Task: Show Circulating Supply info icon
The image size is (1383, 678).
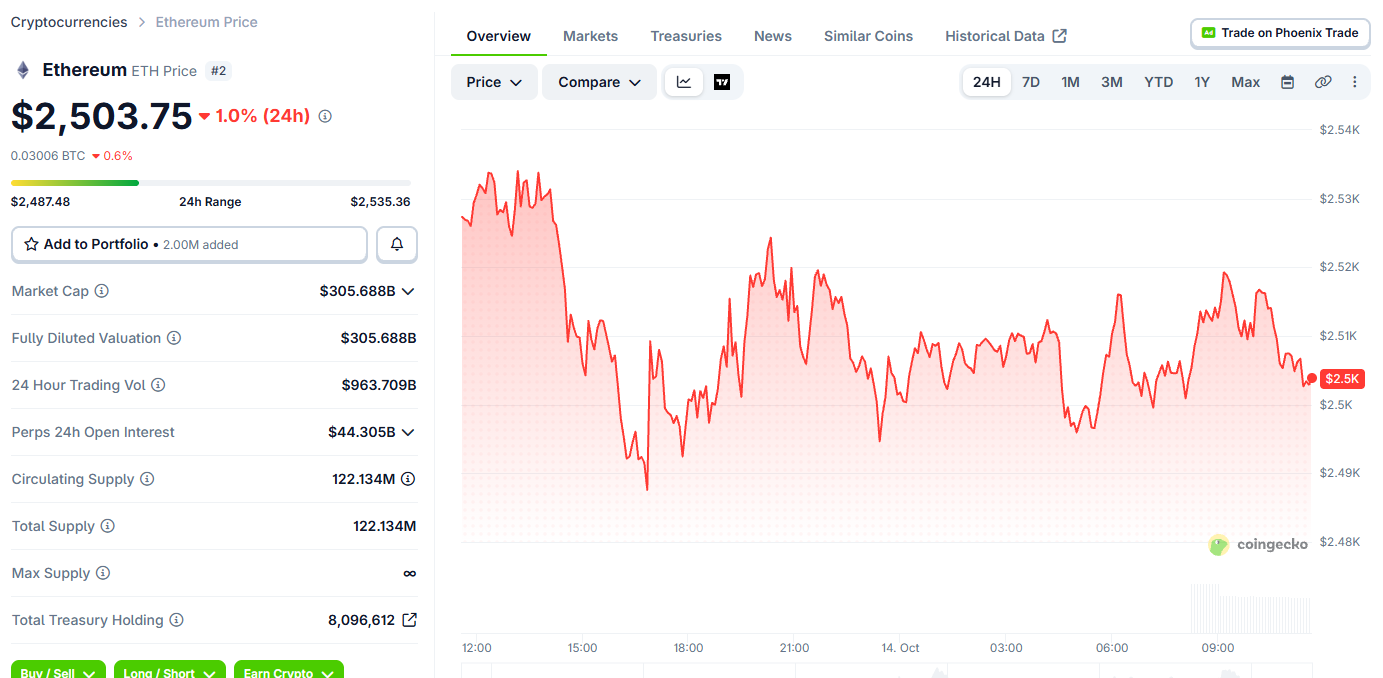Action: 147,479
